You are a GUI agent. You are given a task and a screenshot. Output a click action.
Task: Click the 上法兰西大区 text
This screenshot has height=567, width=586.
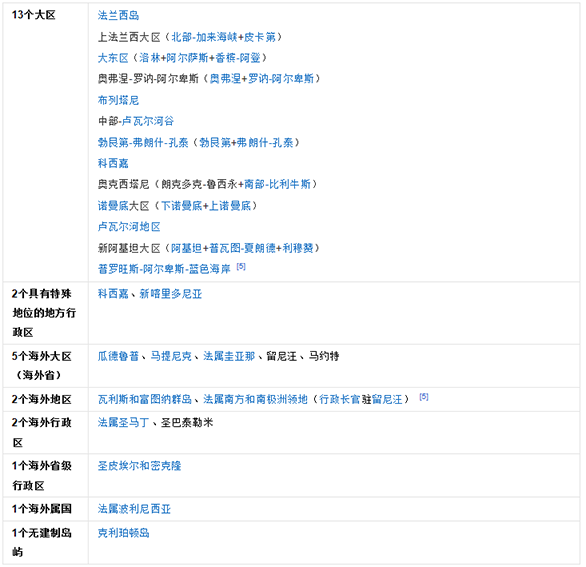[x=129, y=37]
